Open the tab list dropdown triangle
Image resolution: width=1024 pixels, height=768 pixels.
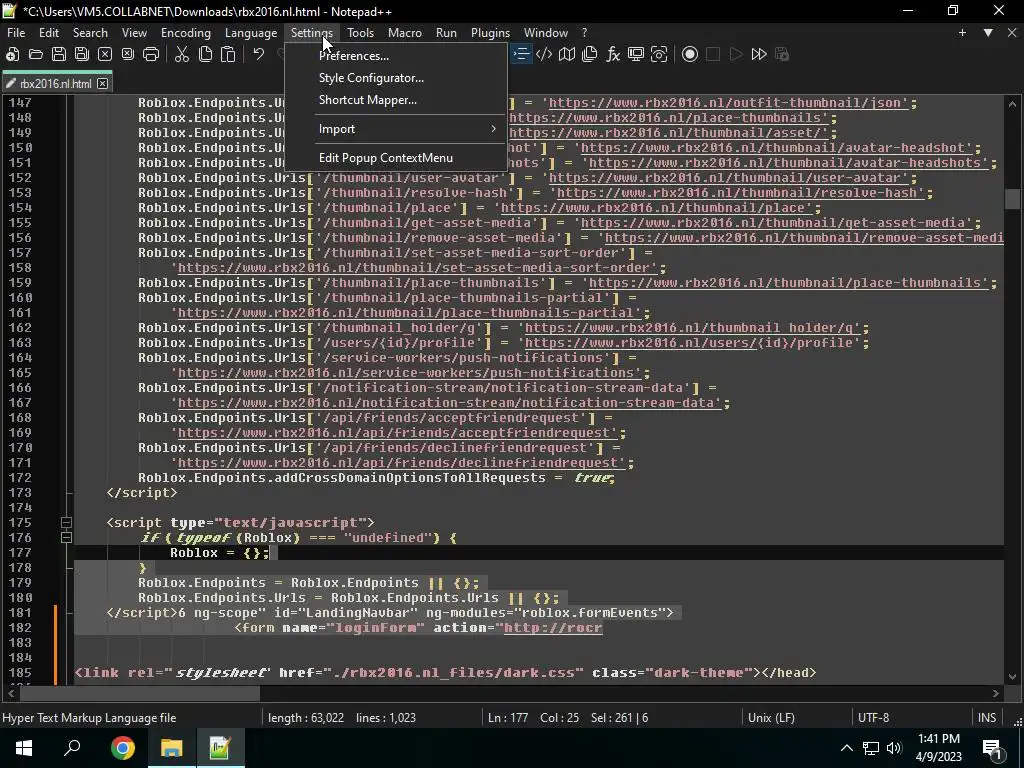988,33
